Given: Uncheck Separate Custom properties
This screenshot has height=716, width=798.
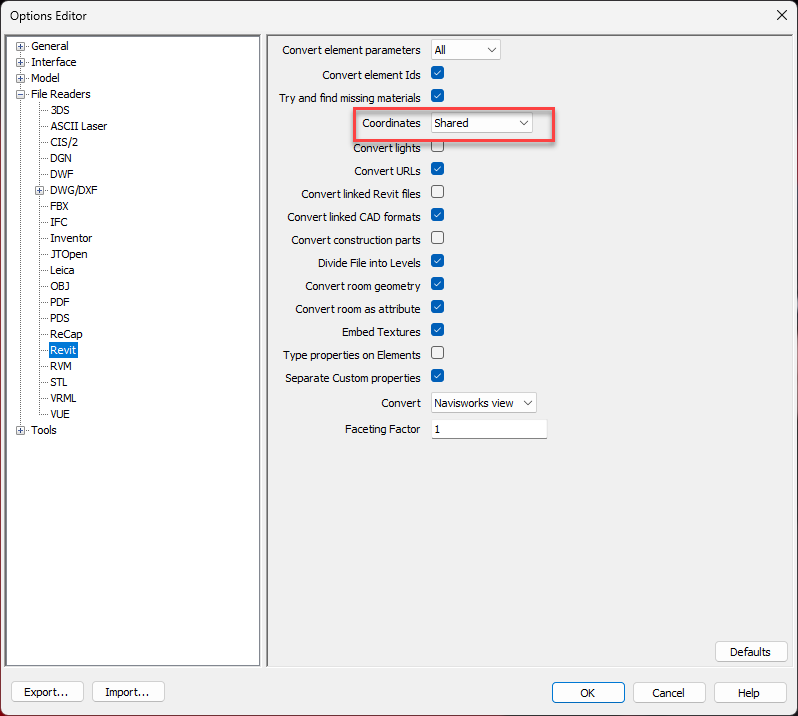Looking at the screenshot, I should [x=437, y=376].
